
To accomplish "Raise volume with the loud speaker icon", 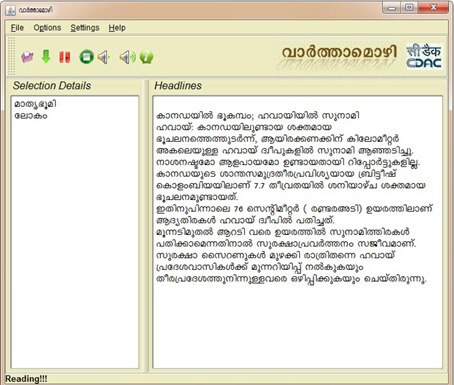I will click(x=127, y=57).
